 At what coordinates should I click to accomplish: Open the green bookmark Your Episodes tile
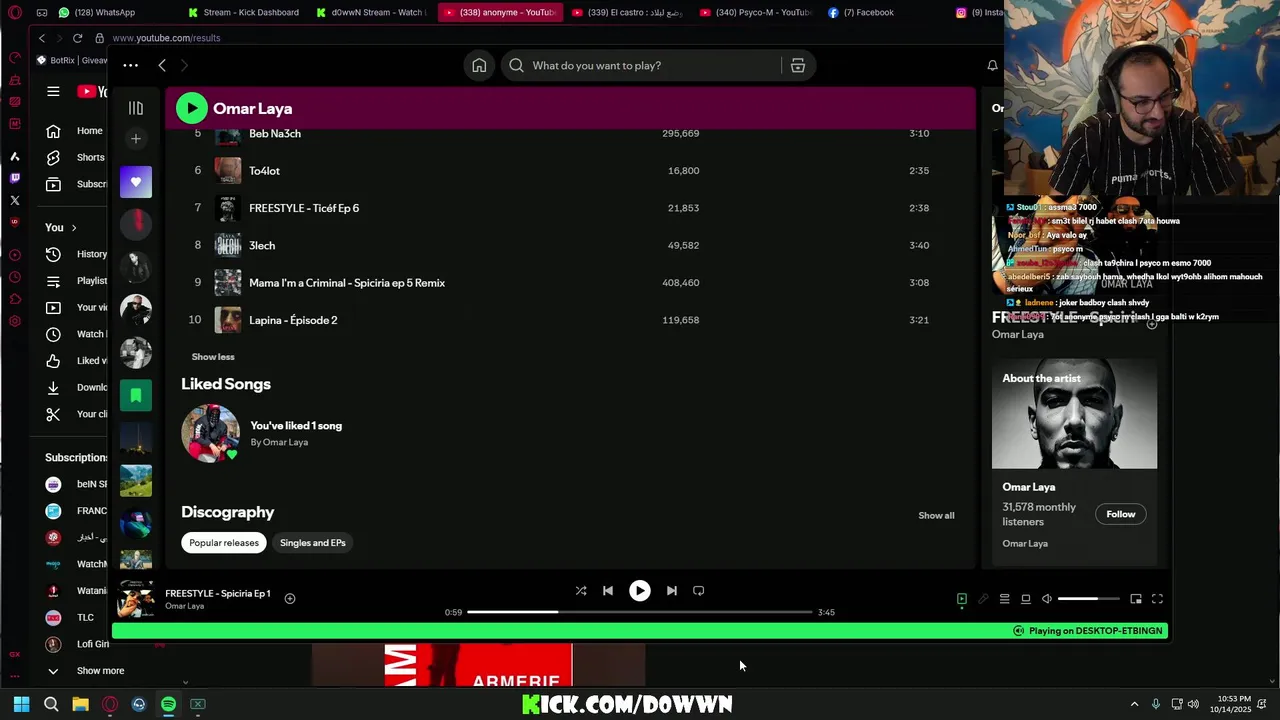pyautogui.click(x=136, y=395)
